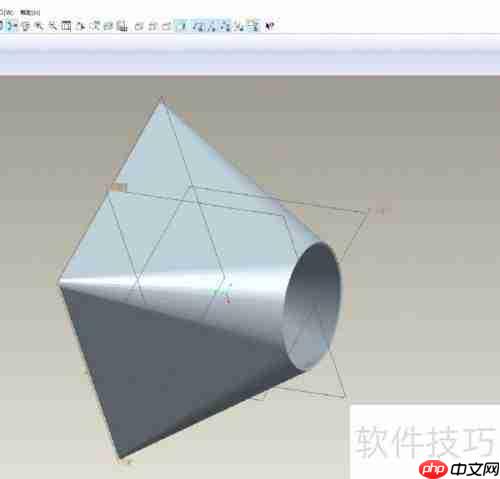Switch to wireframe display mode
Image resolution: width=500 pixels, height=479 pixels.
(x=139, y=26)
